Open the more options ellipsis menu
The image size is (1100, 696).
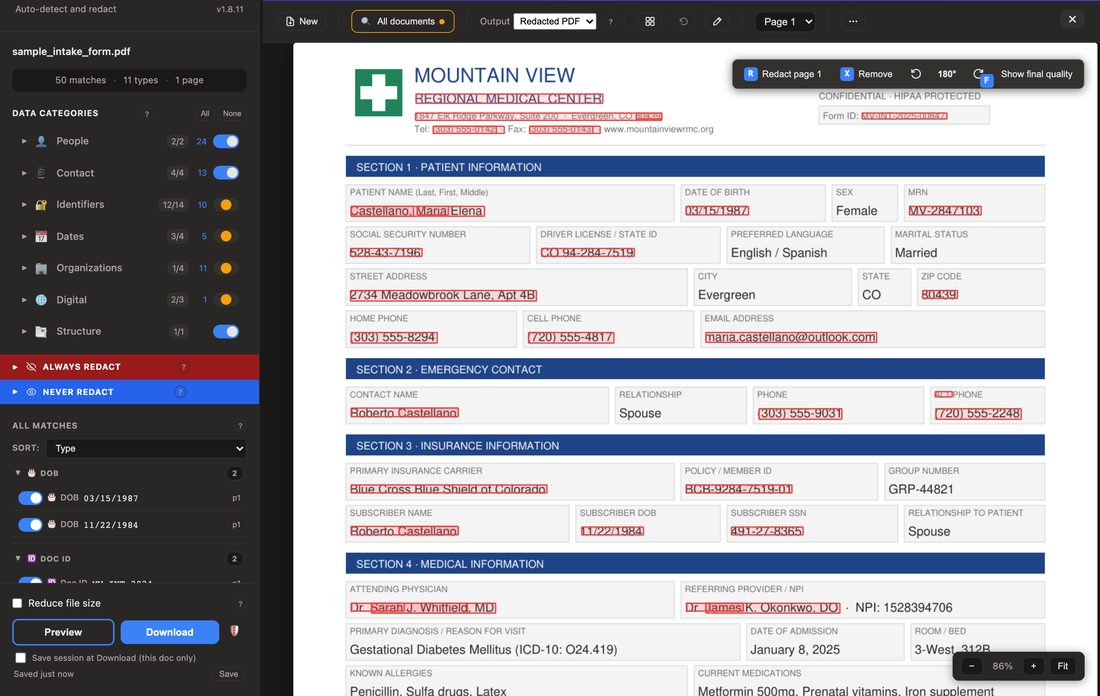(x=852, y=21)
